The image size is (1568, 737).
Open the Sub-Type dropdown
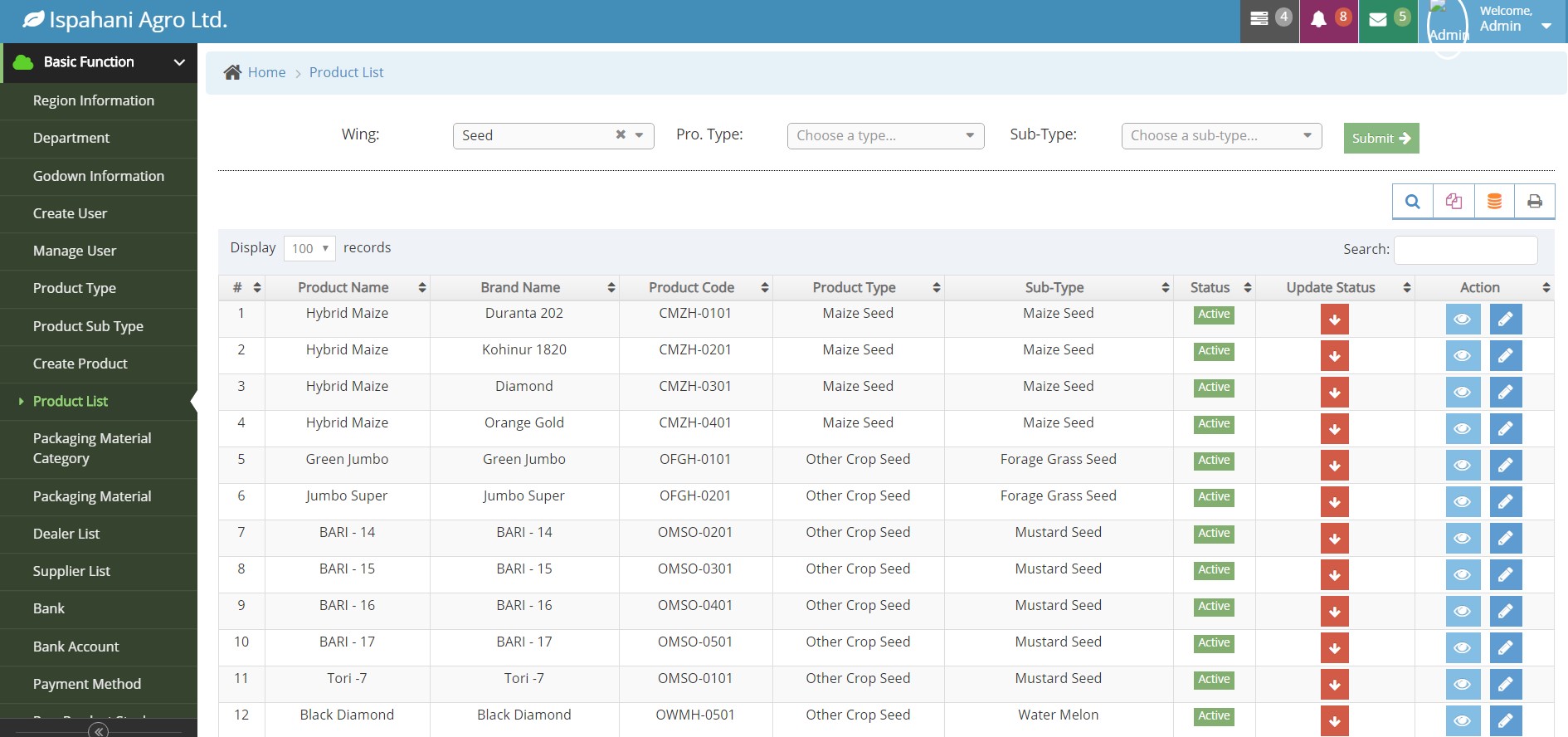point(1220,136)
